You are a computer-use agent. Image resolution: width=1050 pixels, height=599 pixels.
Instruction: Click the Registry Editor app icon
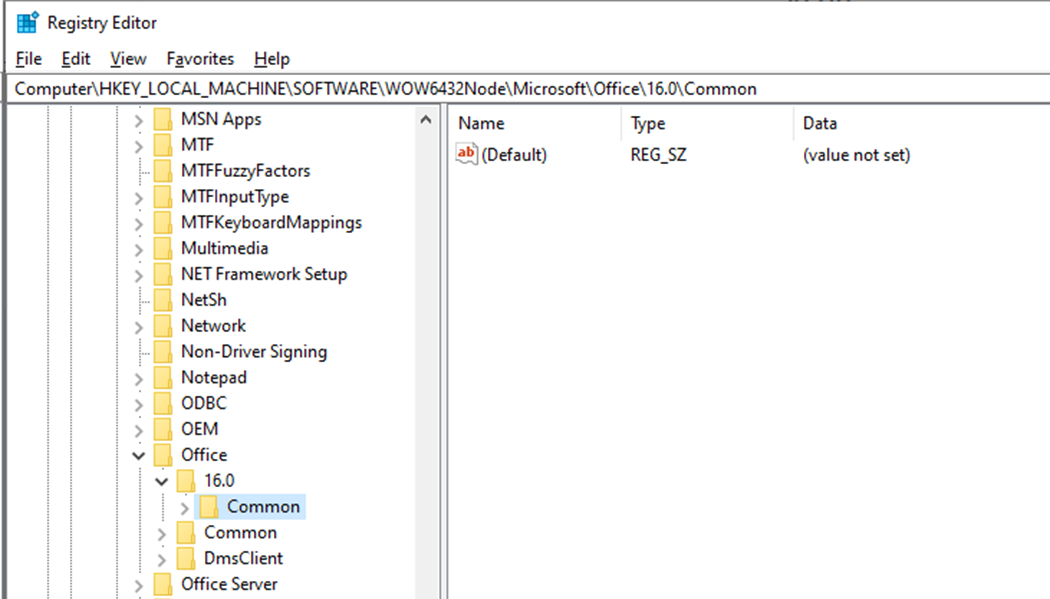click(28, 22)
